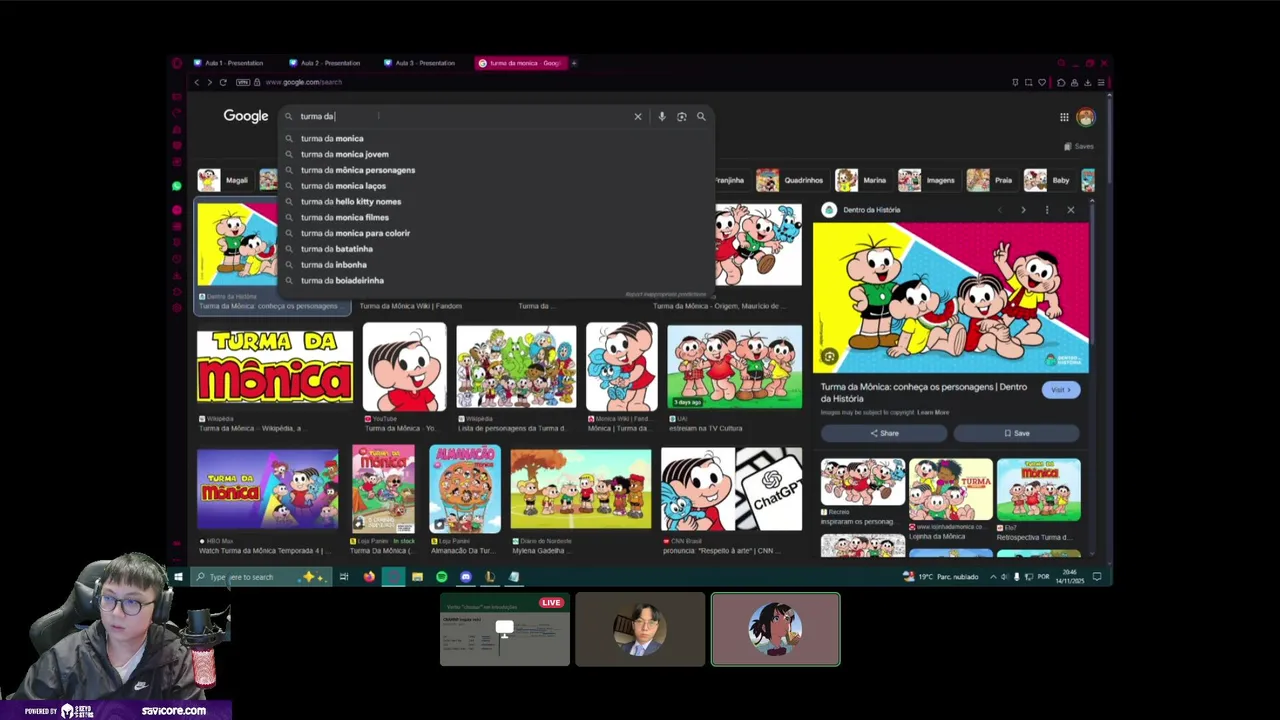
Task: Filter images by the Praia chip
Action: (x=992, y=180)
